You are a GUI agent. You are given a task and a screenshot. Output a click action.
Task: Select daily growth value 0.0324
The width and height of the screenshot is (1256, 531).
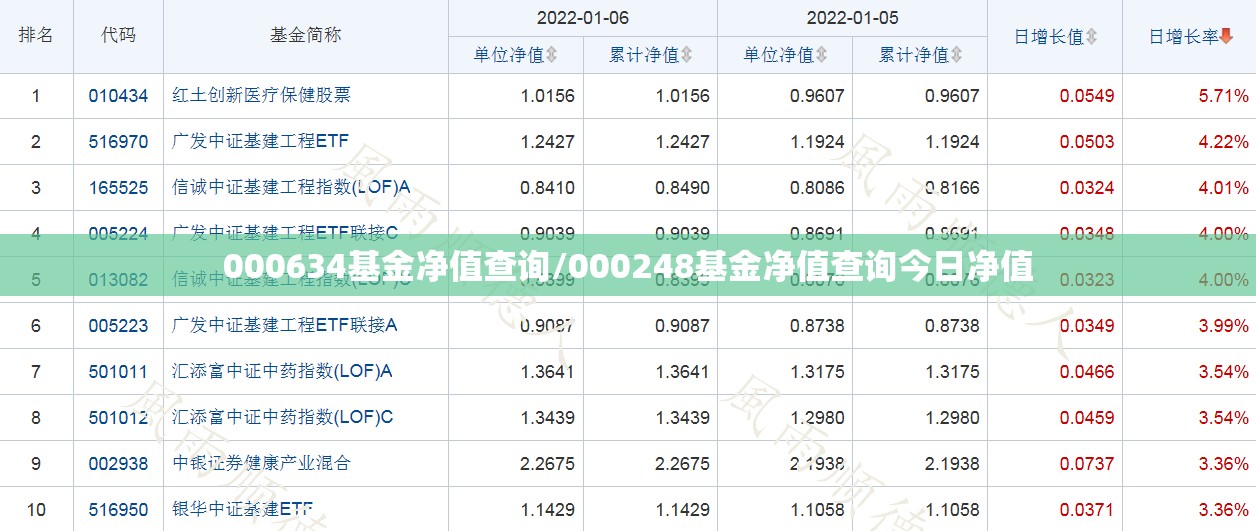point(1087,188)
